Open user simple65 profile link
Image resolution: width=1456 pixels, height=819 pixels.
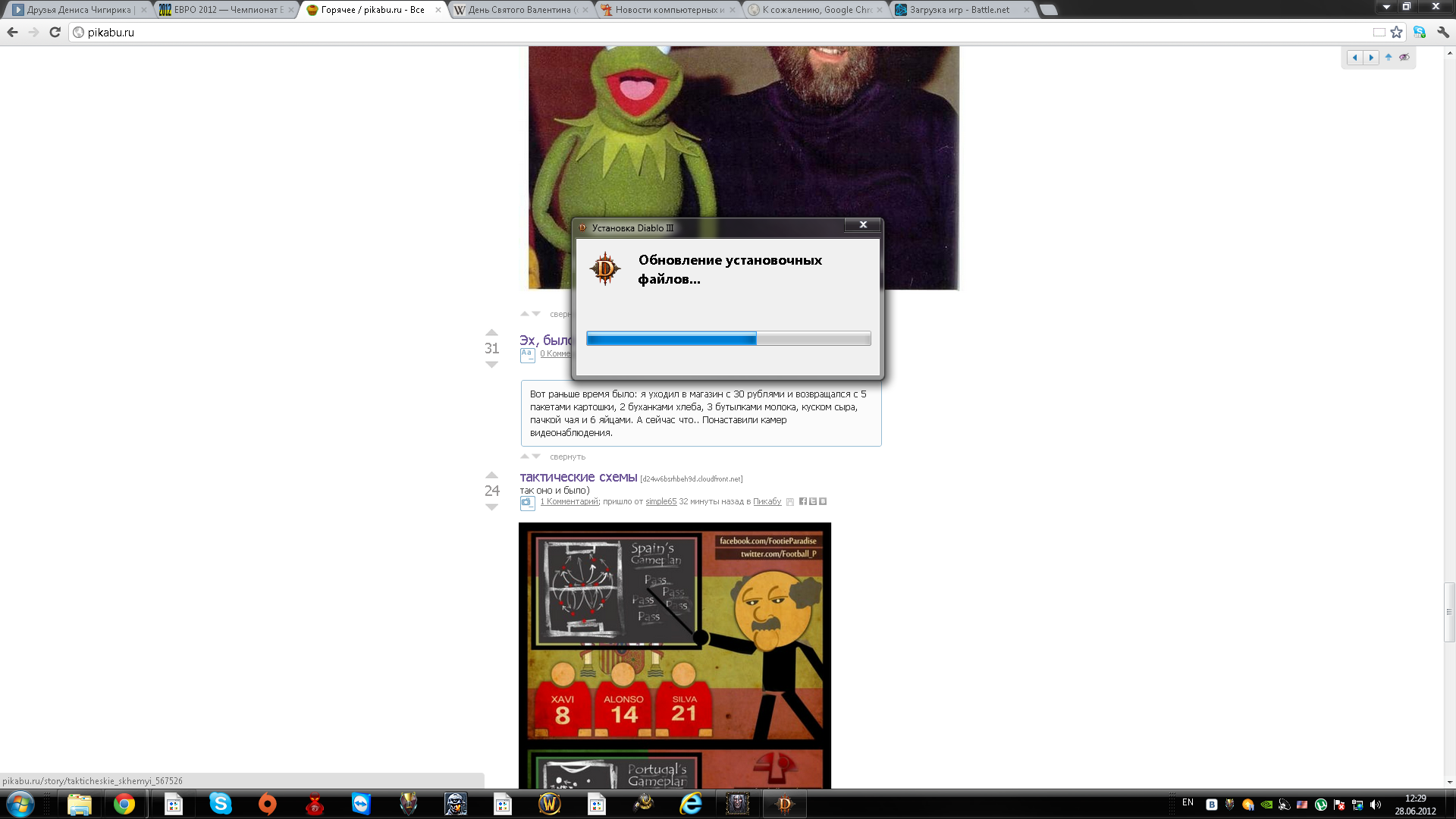point(661,501)
